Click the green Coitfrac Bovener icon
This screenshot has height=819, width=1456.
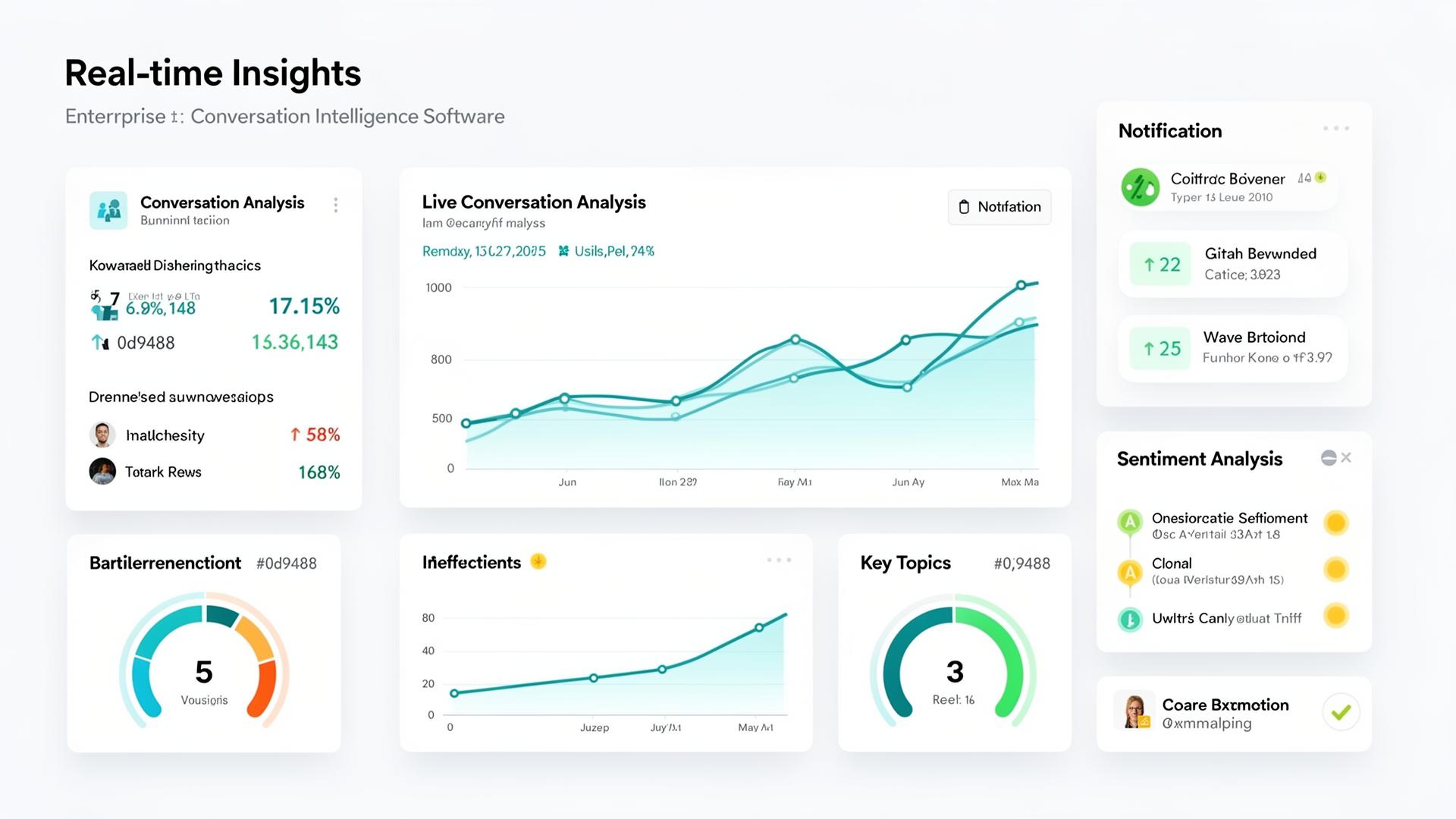pos(1140,187)
